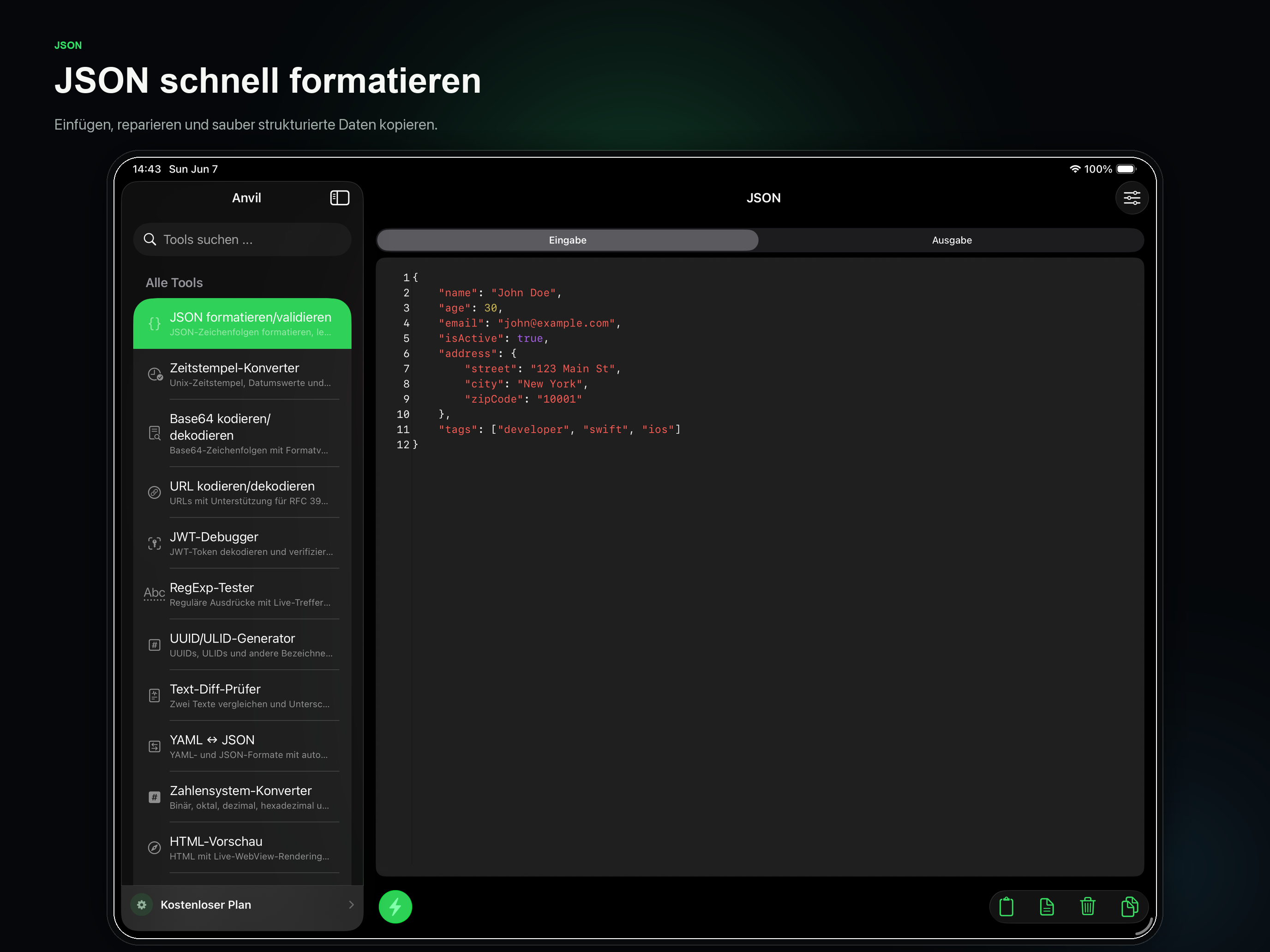Switch to the Ausgabe tab
The height and width of the screenshot is (952, 1270).
click(952, 240)
